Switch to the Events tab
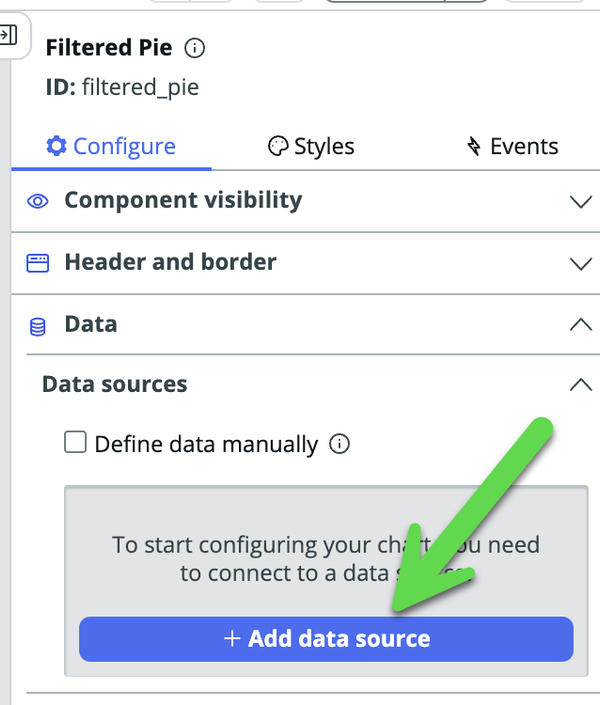 pos(512,147)
